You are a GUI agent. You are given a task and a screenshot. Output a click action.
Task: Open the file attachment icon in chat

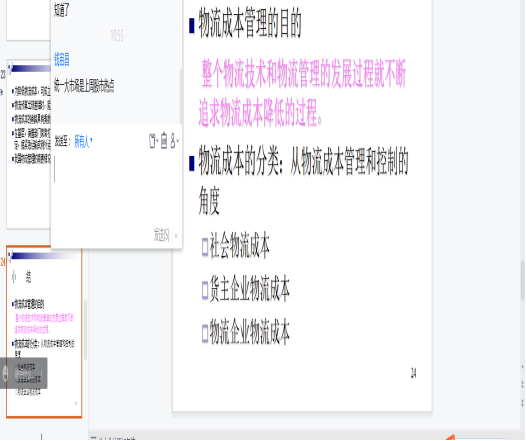point(153,141)
